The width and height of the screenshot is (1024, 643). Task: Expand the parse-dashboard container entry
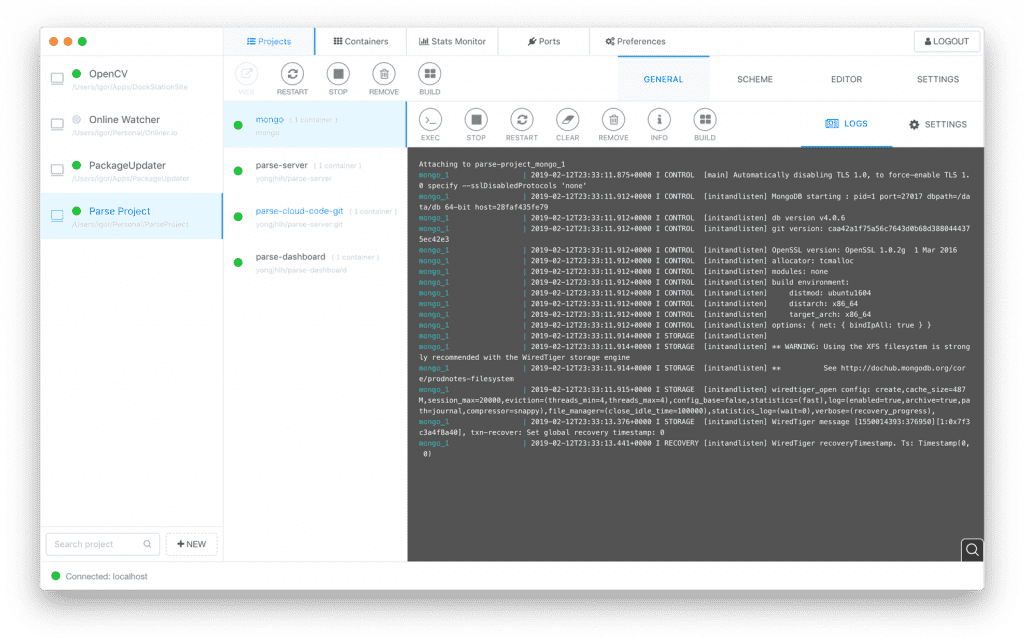coord(289,257)
